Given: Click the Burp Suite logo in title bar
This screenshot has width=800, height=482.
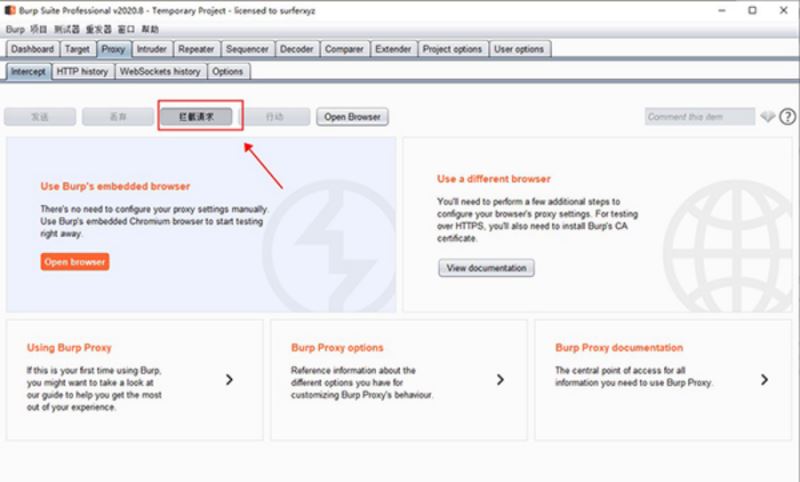Looking at the screenshot, I should point(10,10).
